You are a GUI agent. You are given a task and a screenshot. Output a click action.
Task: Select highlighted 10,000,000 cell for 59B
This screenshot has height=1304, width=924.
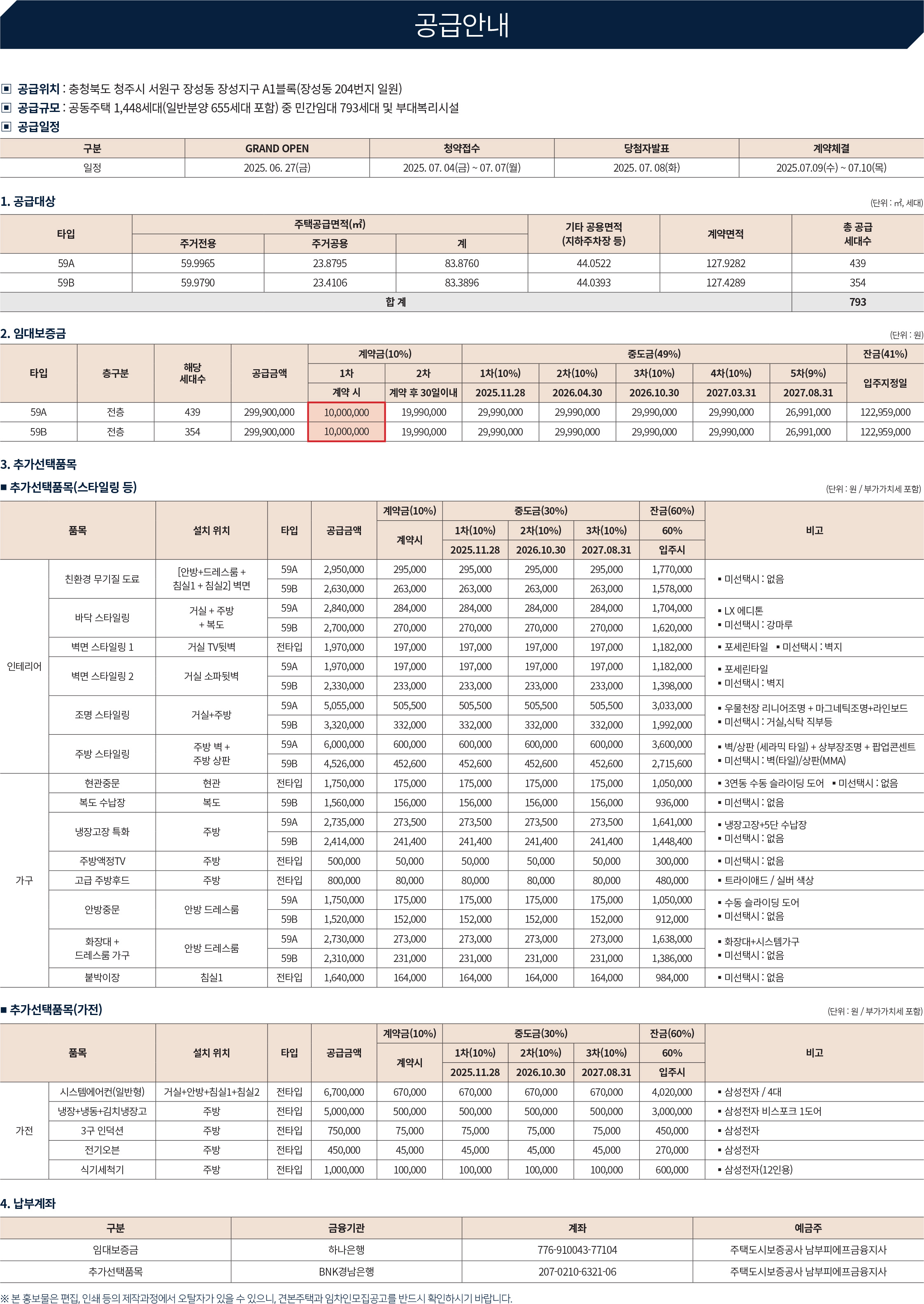click(346, 431)
